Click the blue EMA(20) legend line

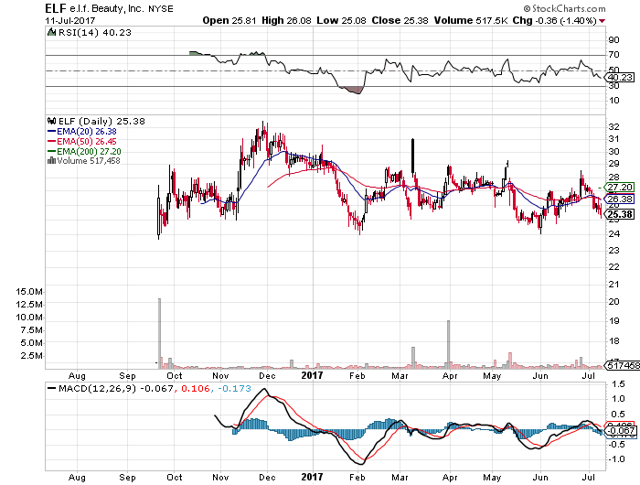(52, 131)
